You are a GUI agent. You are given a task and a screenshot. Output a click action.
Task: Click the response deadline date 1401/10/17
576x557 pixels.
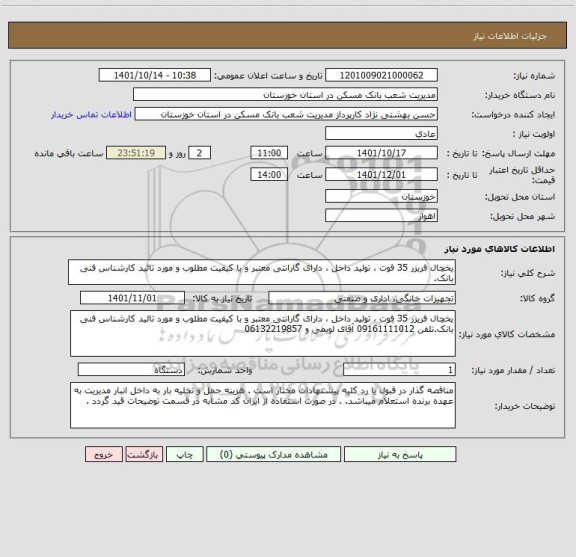click(x=381, y=153)
